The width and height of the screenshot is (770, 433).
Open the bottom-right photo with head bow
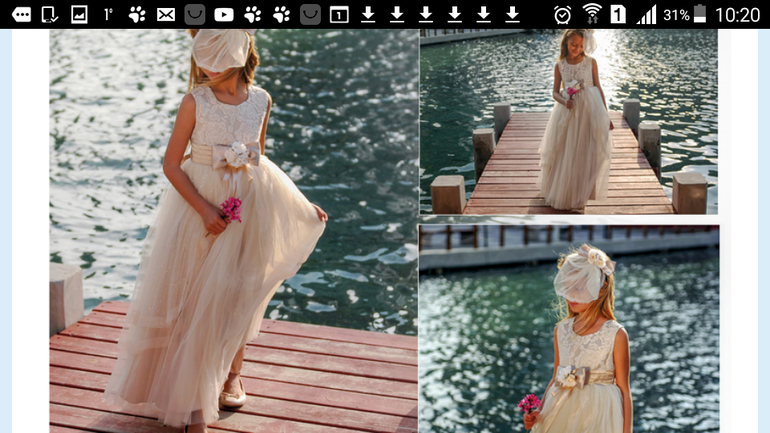click(x=568, y=328)
